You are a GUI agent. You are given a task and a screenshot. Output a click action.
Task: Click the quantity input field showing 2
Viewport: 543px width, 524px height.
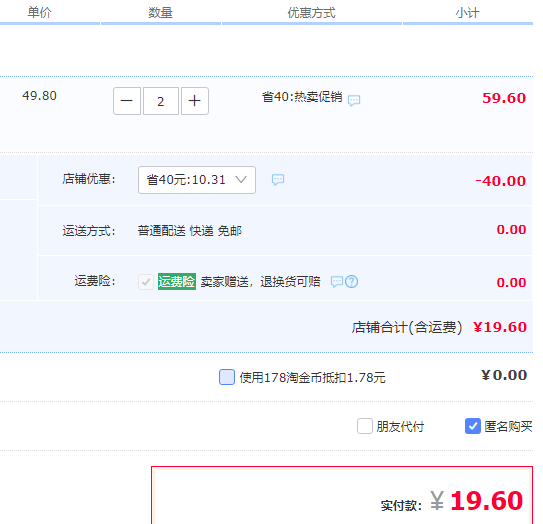click(161, 101)
